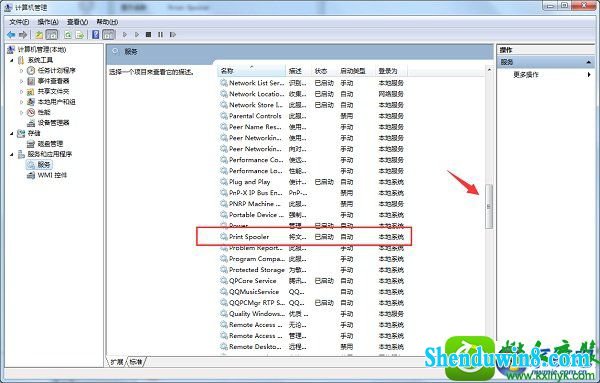Image resolution: width=600 pixels, height=383 pixels.
Task: Click the Back arrow in toolbar
Action: coord(11,35)
